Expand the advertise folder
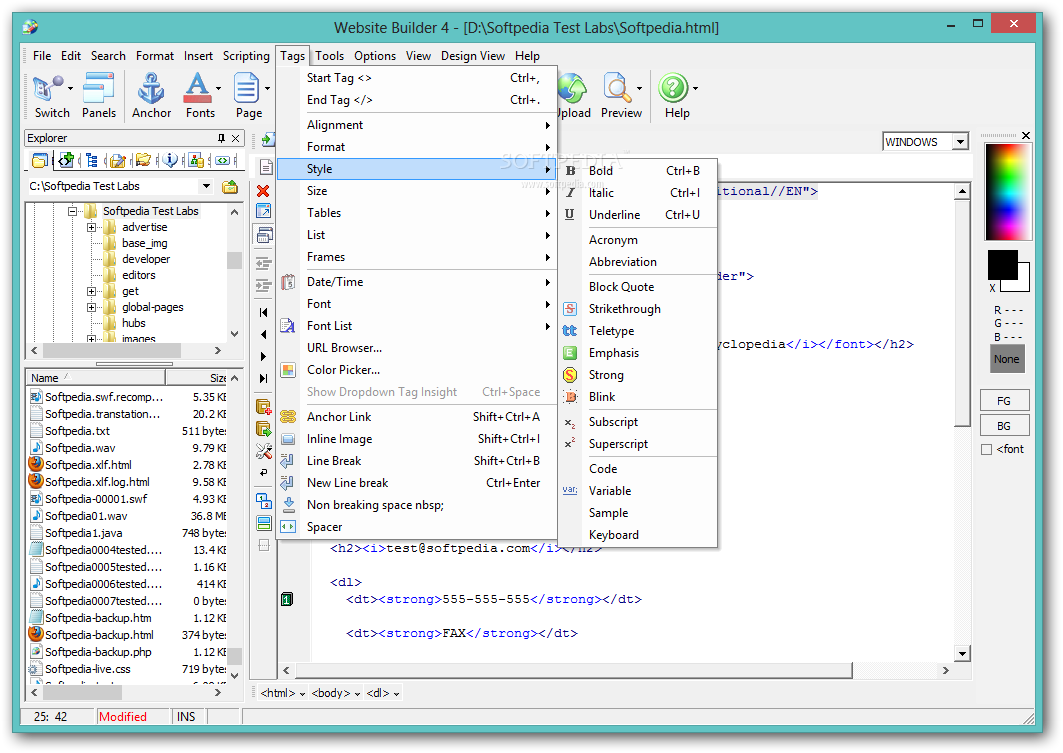 coord(92,227)
